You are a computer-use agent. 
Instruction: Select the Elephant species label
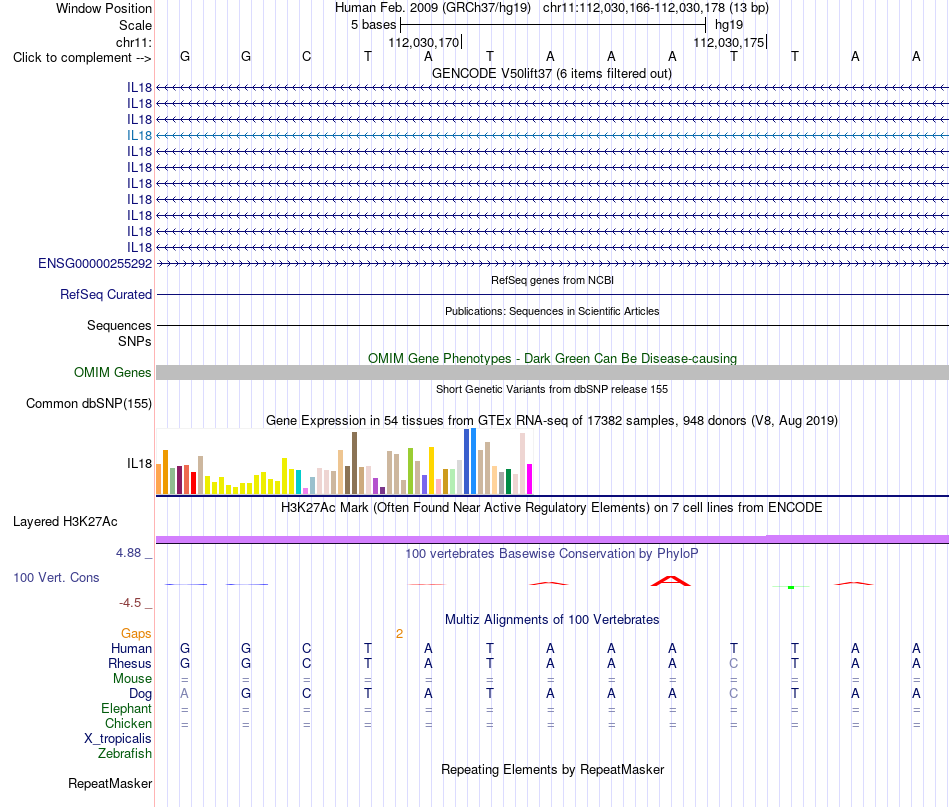126,708
